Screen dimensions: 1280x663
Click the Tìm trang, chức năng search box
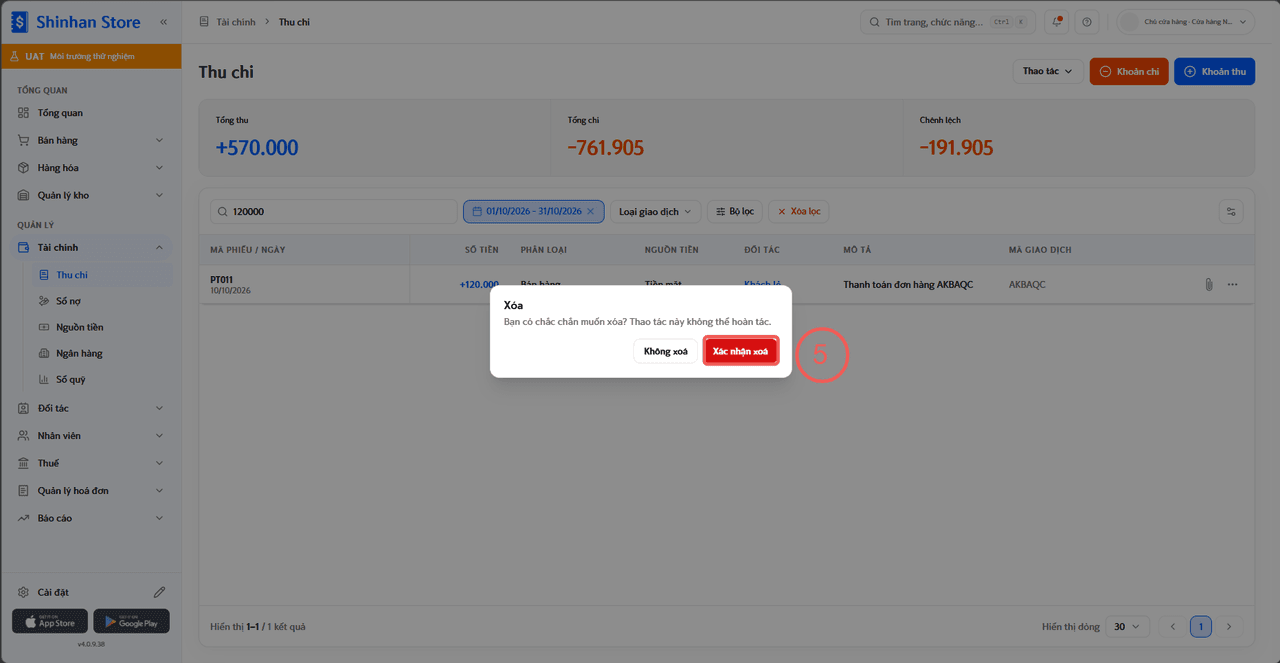(x=949, y=22)
